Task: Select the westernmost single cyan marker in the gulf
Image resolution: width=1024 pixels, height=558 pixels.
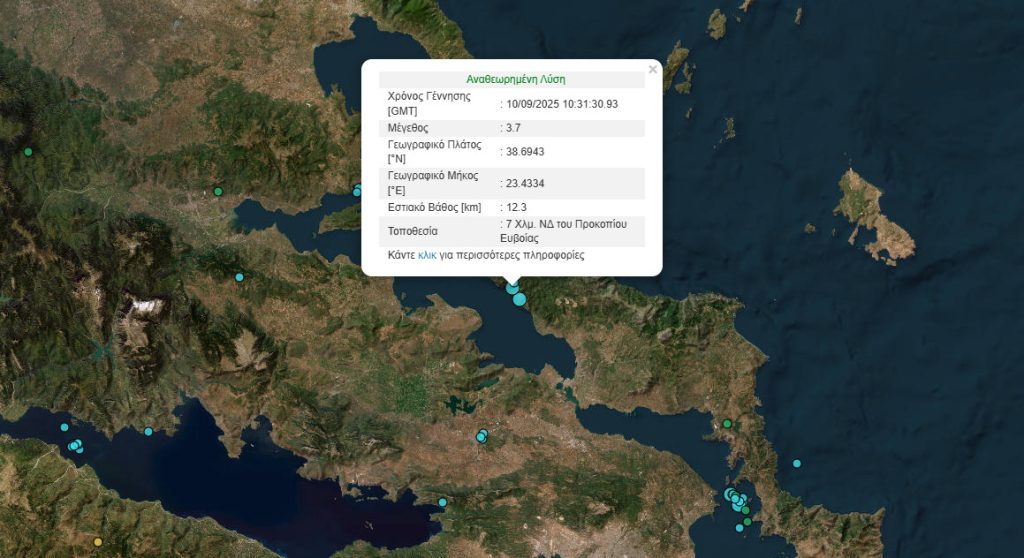Action: [x=65, y=427]
